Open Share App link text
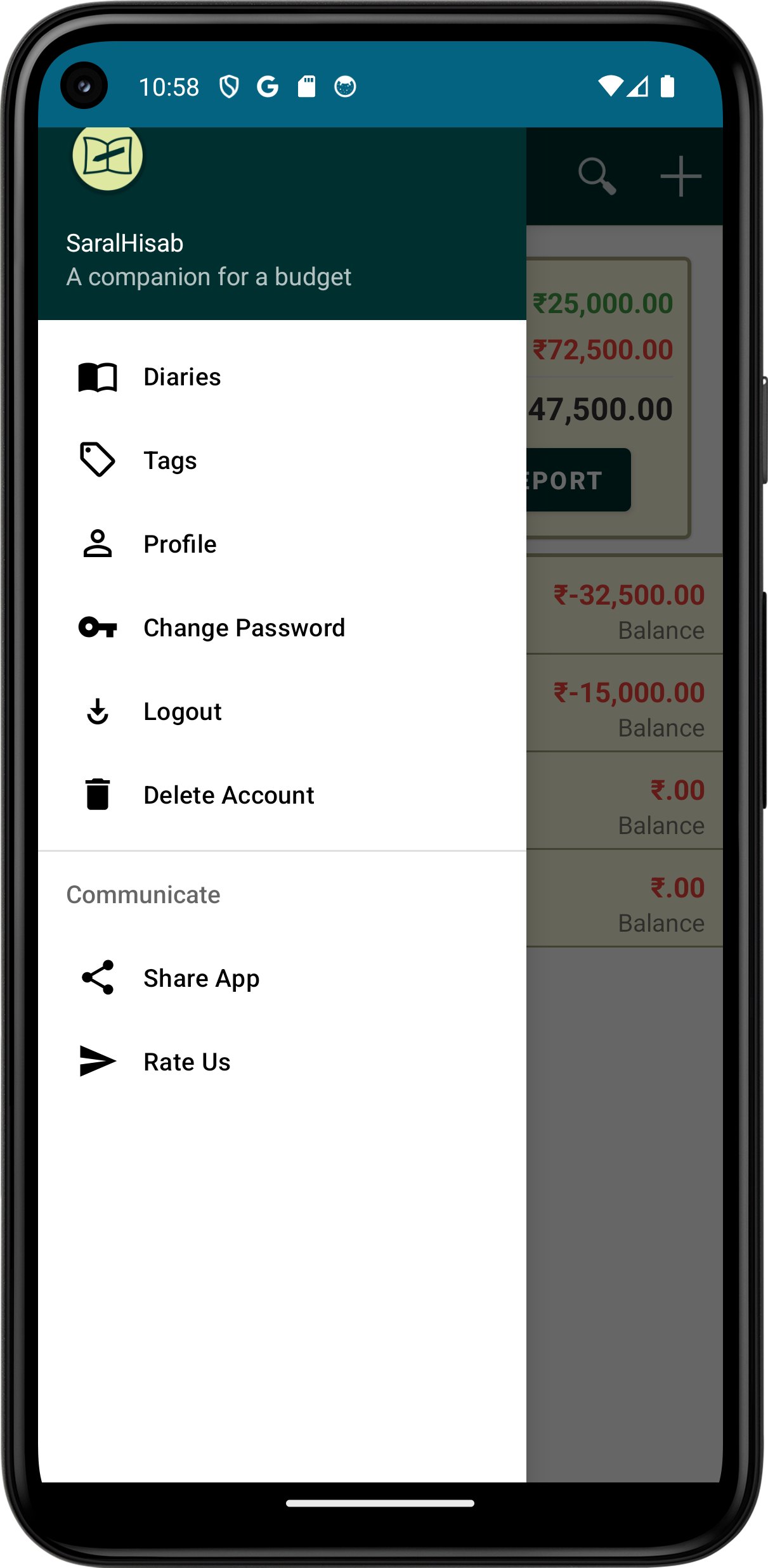Image resolution: width=768 pixels, height=1568 pixels. click(202, 979)
